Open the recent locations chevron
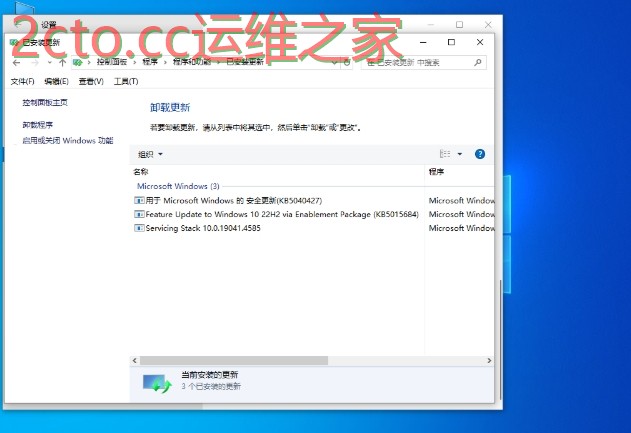This screenshot has width=631, height=433. coord(49,63)
